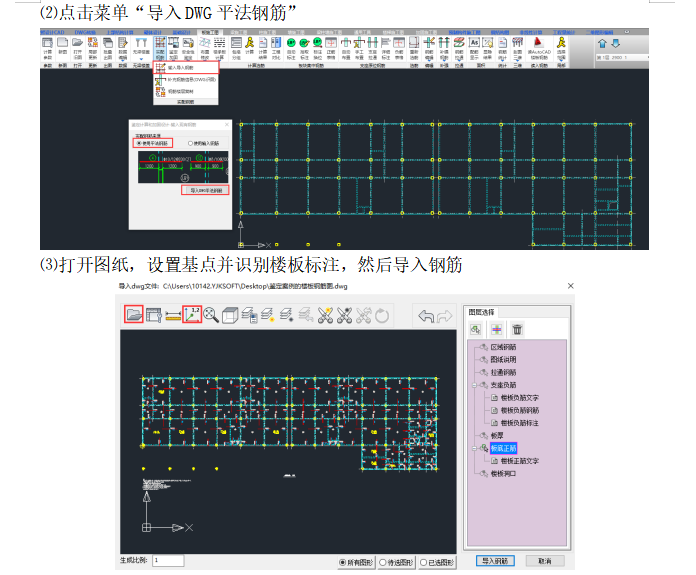
Task: Close the small 输入导入钢筋 dialog
Action: click(x=227, y=125)
